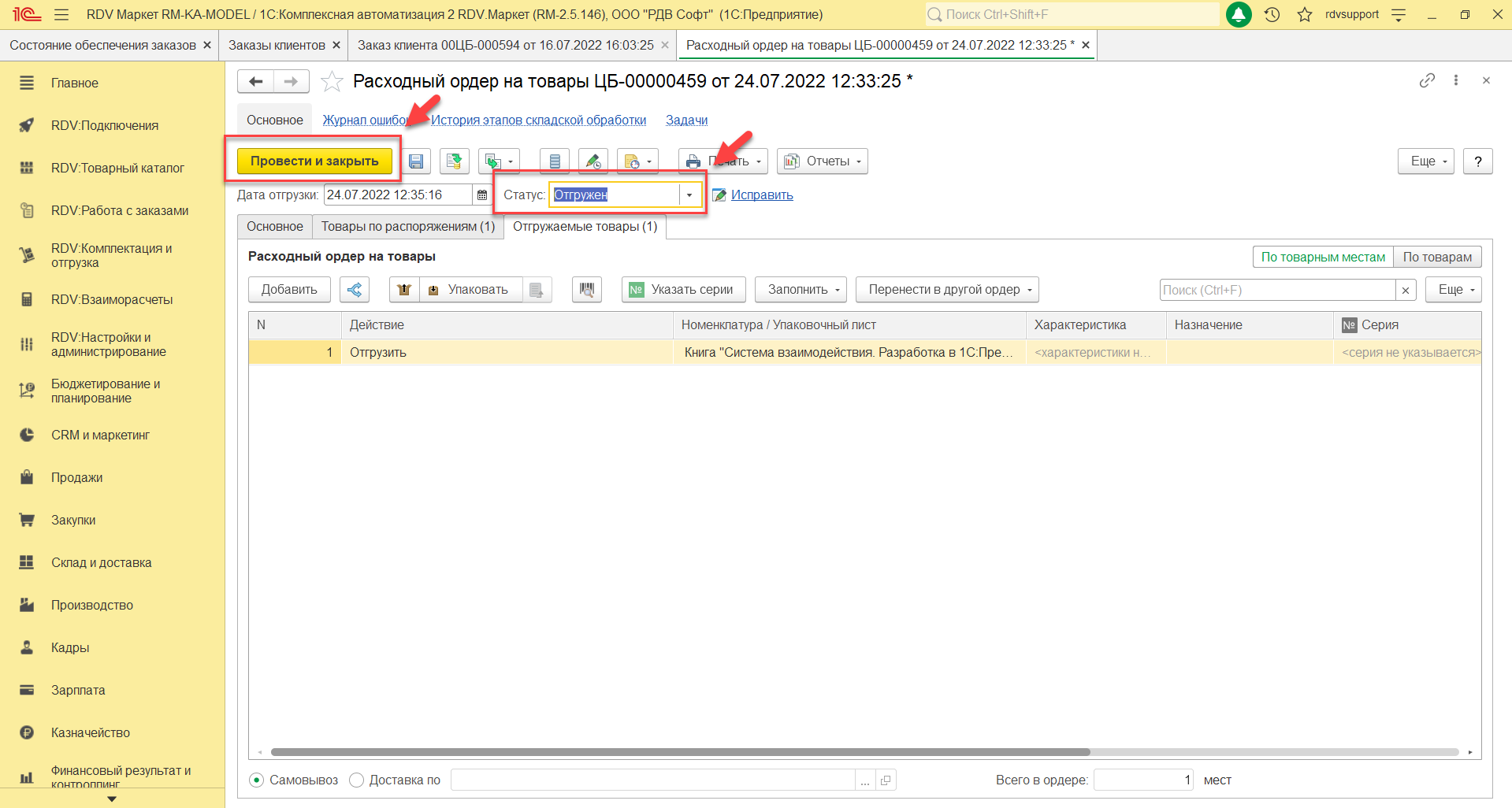This screenshot has width=1512, height=808.
Task: Go forward with the right arrow button
Action: coord(291,81)
